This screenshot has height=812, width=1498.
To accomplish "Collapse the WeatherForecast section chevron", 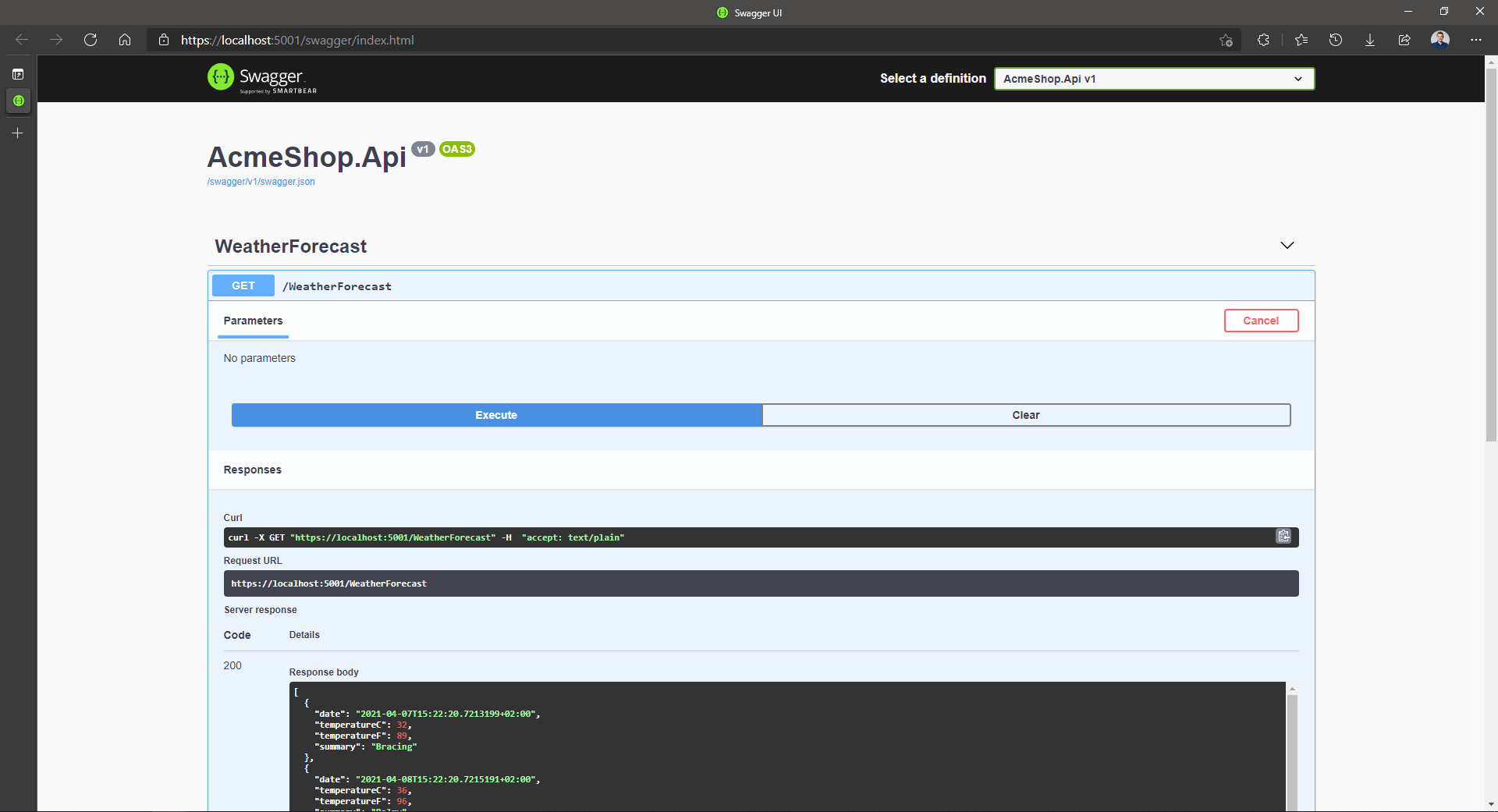I will click(1287, 246).
